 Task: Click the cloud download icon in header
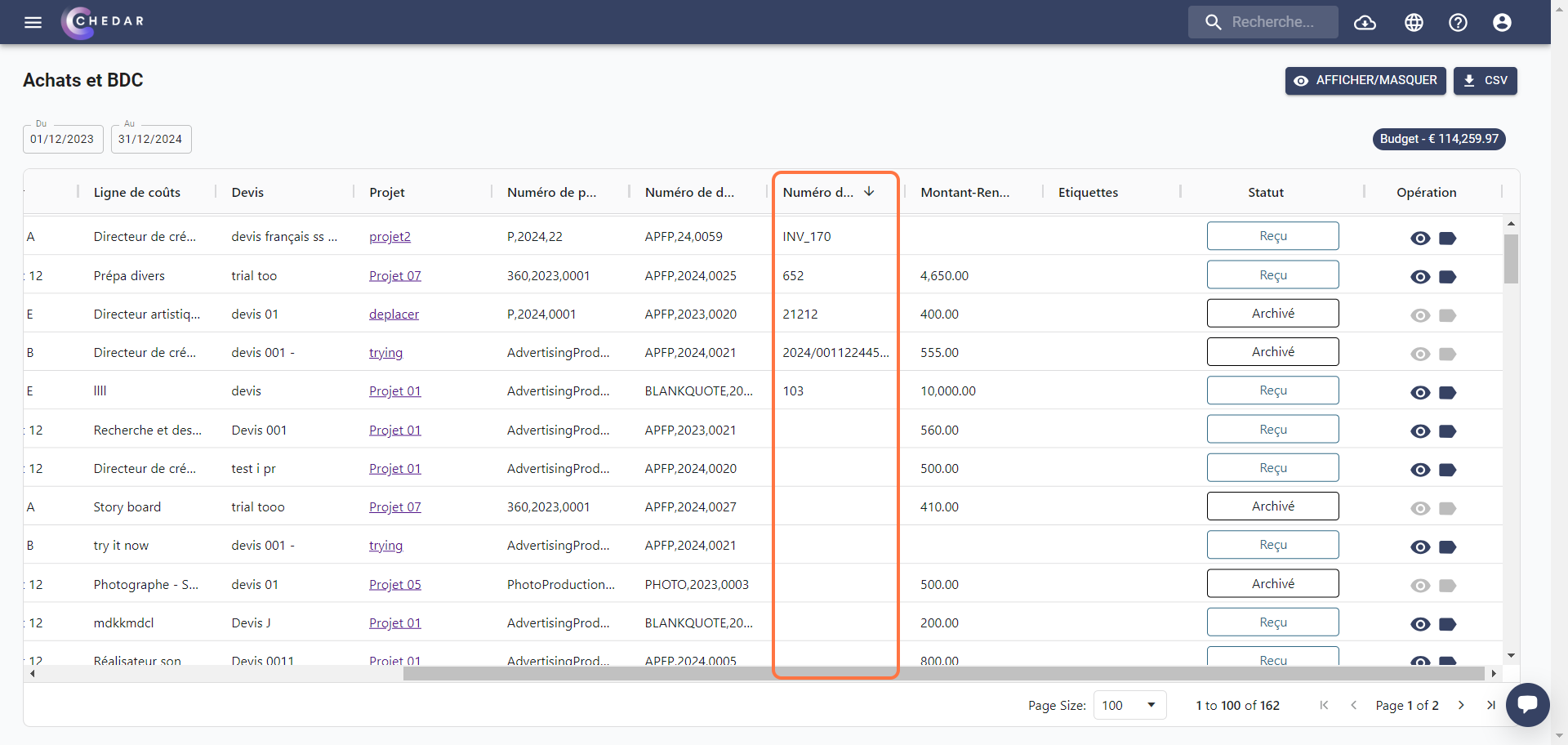pyautogui.click(x=1365, y=23)
